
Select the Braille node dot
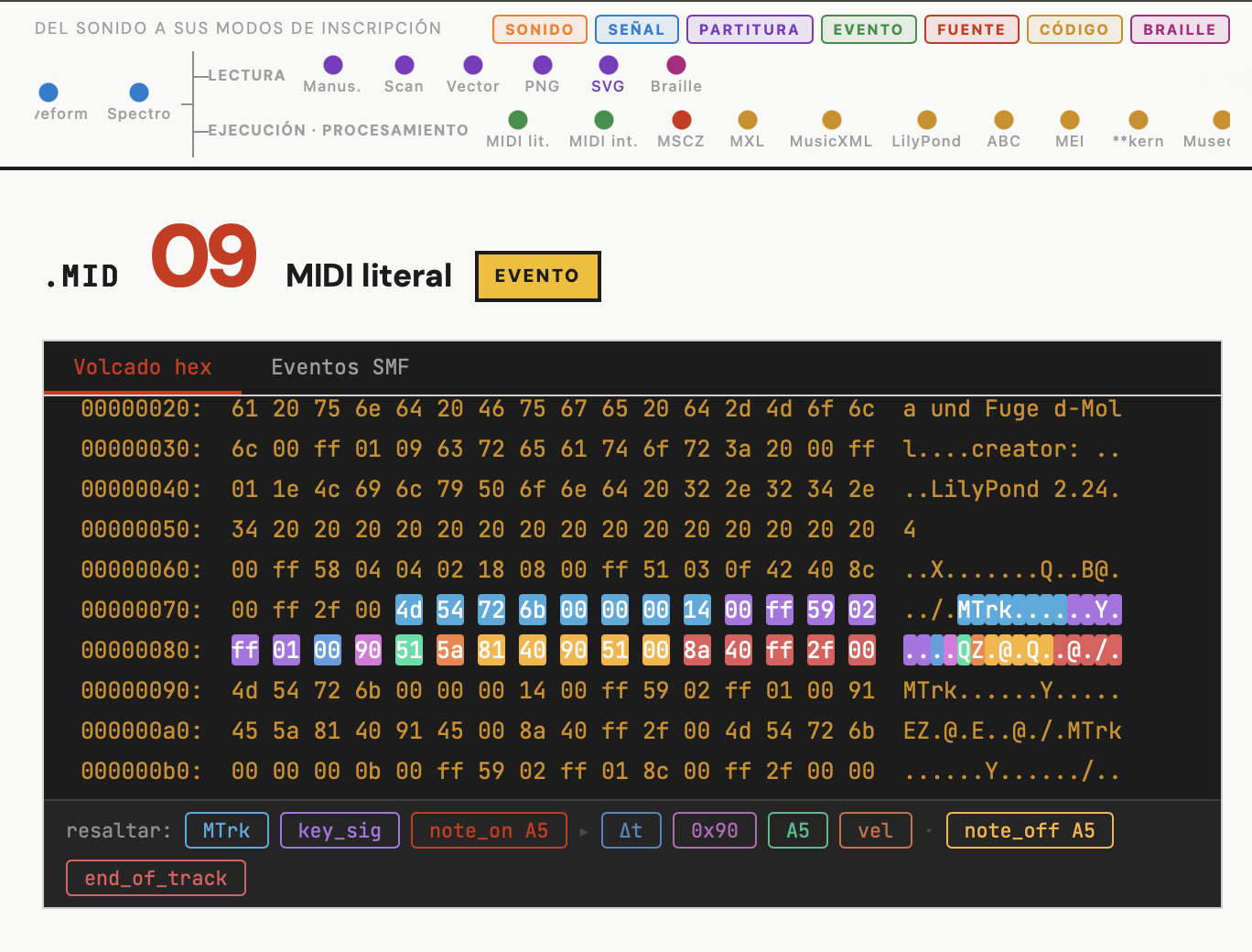[x=676, y=65]
